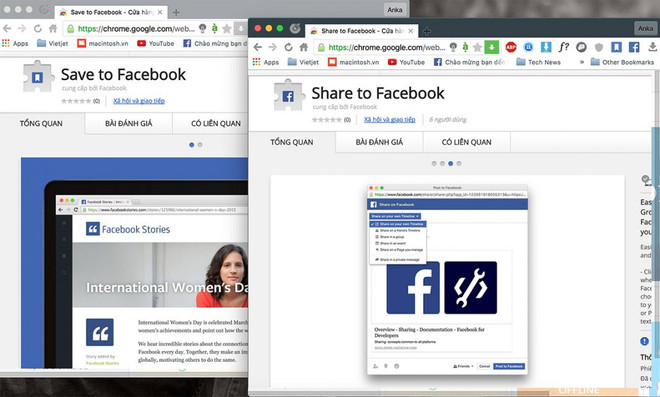Expand hidden bookmarks with the » chevron
Viewport: 660px width, 397px height.
pos(582,62)
